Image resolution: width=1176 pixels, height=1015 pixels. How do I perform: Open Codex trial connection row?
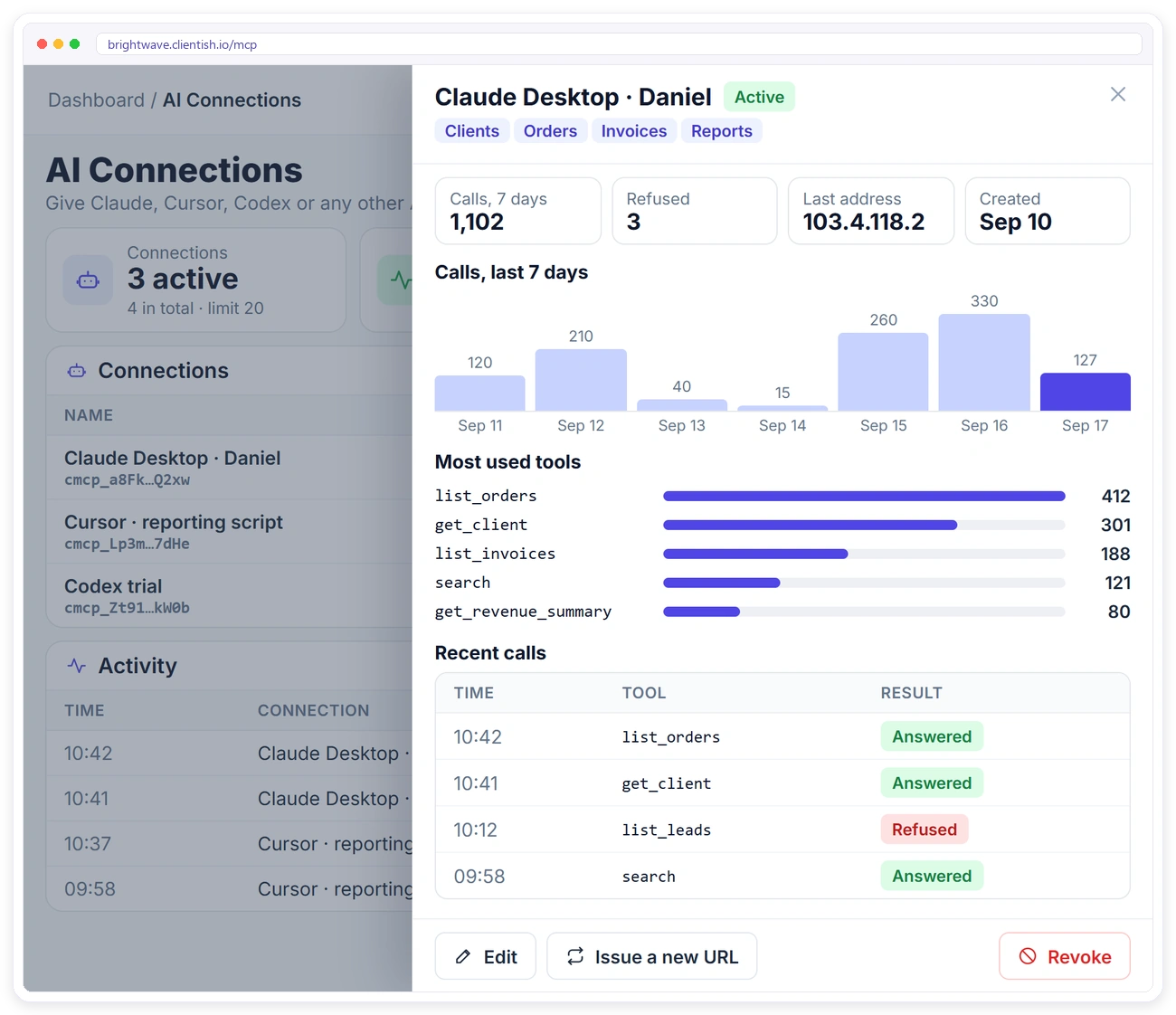(x=230, y=595)
